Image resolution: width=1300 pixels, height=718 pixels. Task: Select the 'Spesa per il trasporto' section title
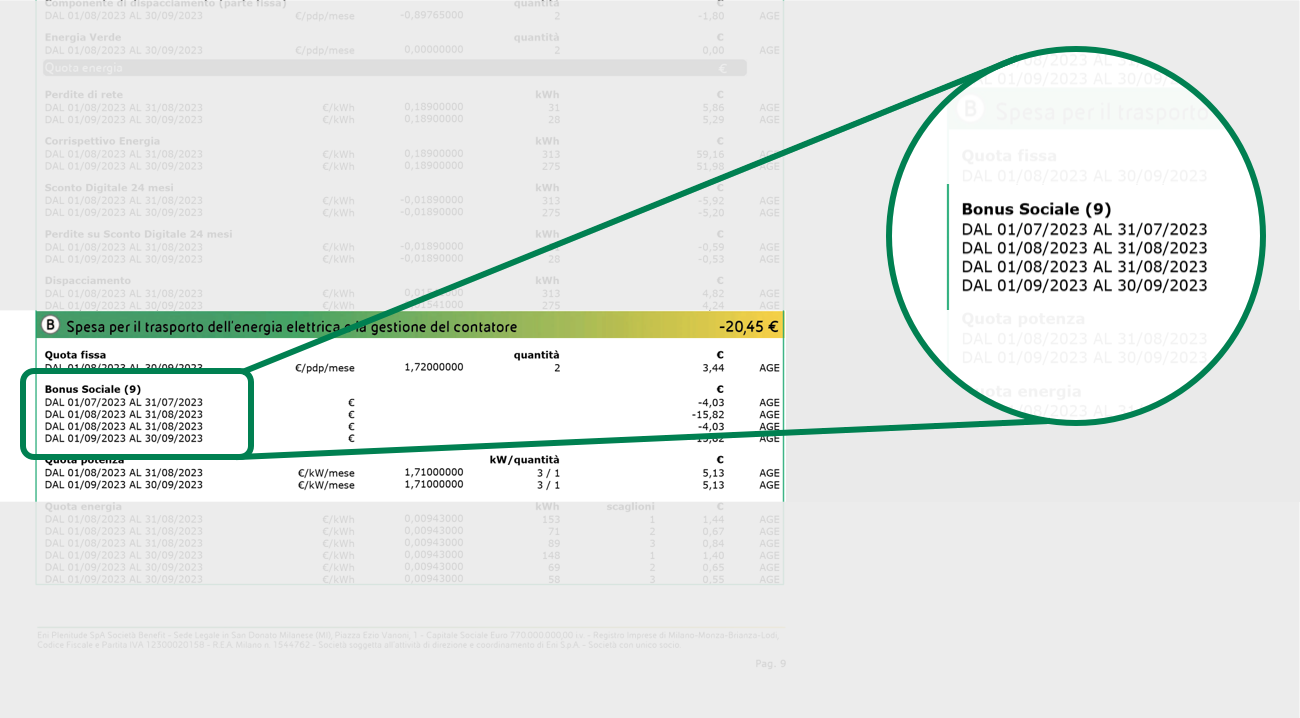coord(291,326)
